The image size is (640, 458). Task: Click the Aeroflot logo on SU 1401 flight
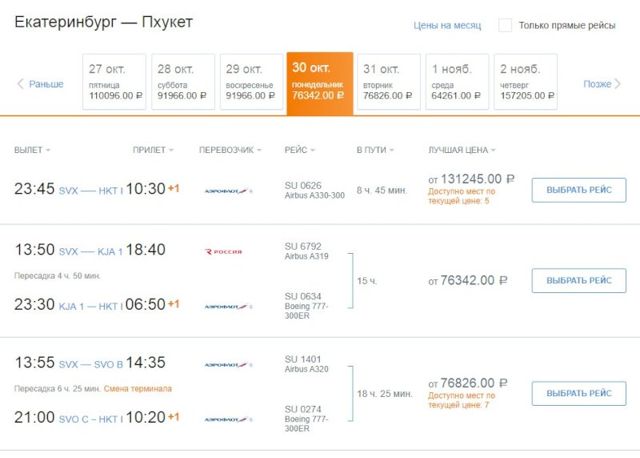coord(229,364)
